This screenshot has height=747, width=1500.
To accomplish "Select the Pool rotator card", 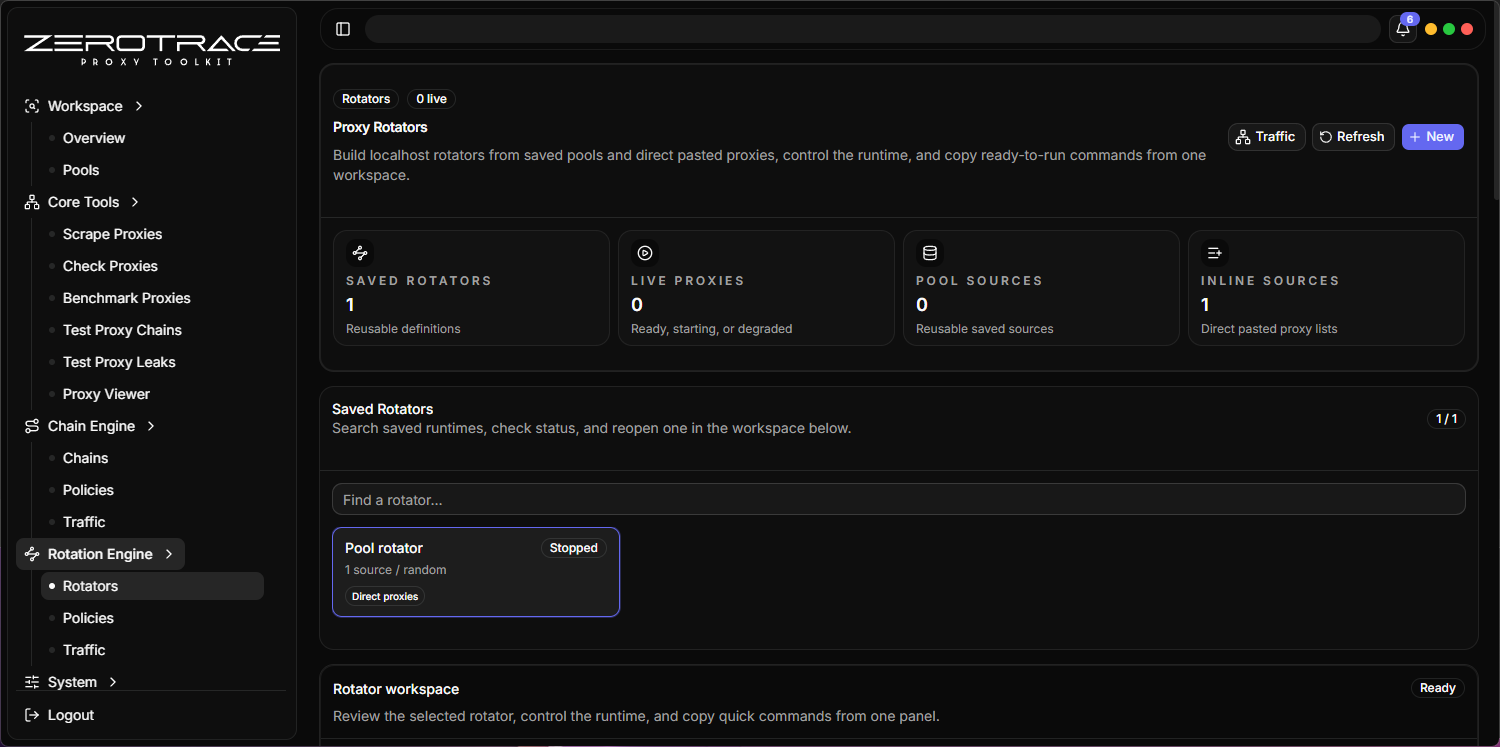I will pos(475,571).
